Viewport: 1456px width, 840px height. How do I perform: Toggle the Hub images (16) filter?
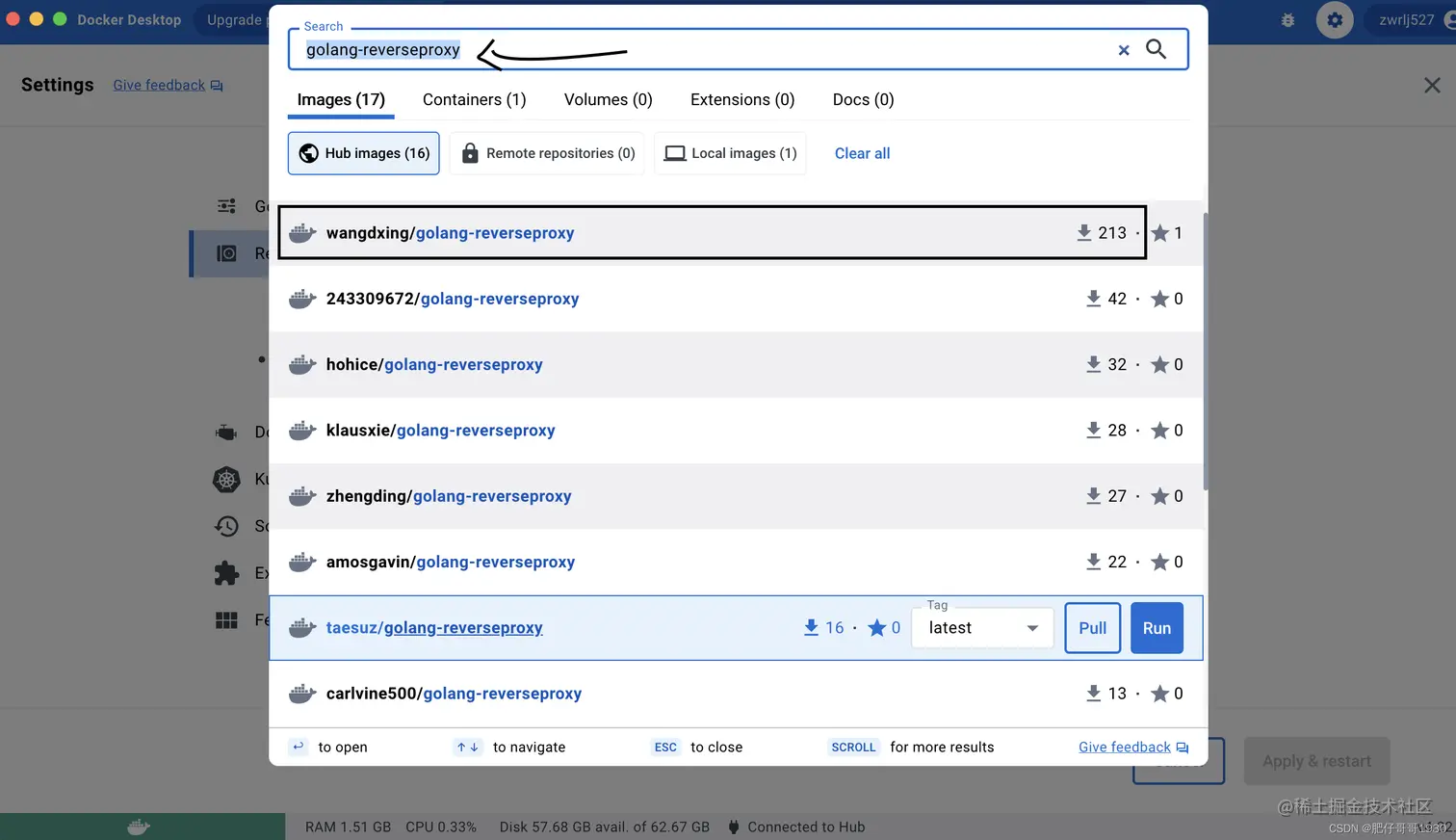tap(364, 153)
